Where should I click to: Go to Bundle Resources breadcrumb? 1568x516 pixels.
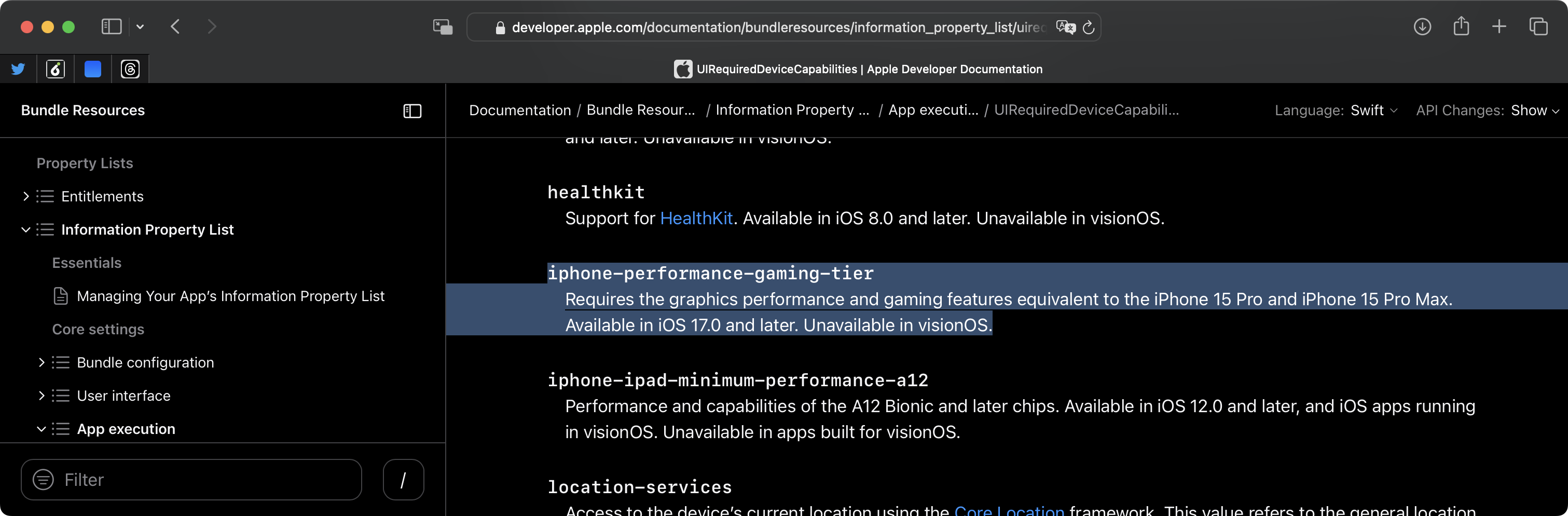pos(641,110)
